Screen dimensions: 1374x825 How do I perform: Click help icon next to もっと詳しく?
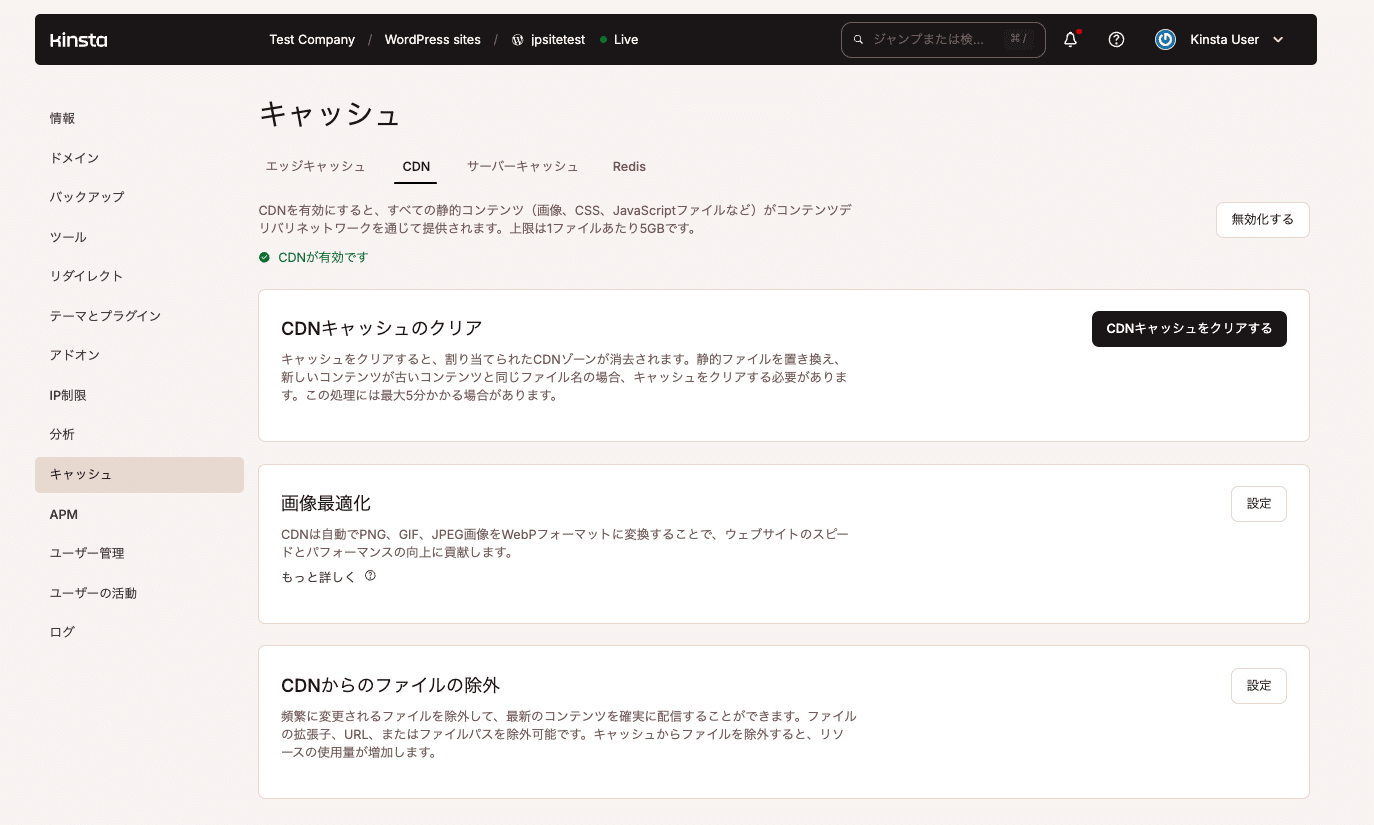[x=370, y=576]
